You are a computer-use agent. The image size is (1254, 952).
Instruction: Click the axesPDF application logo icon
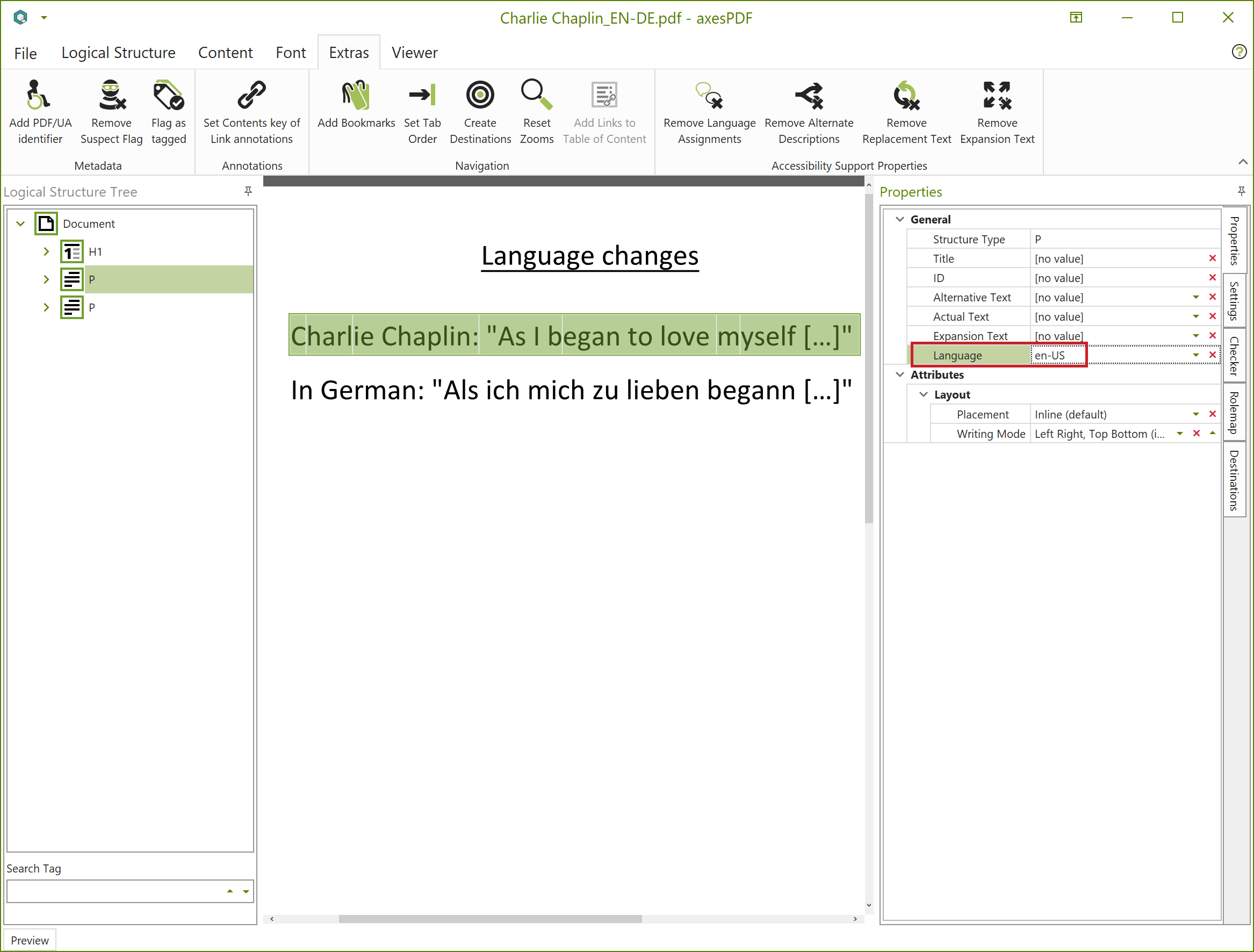20,17
